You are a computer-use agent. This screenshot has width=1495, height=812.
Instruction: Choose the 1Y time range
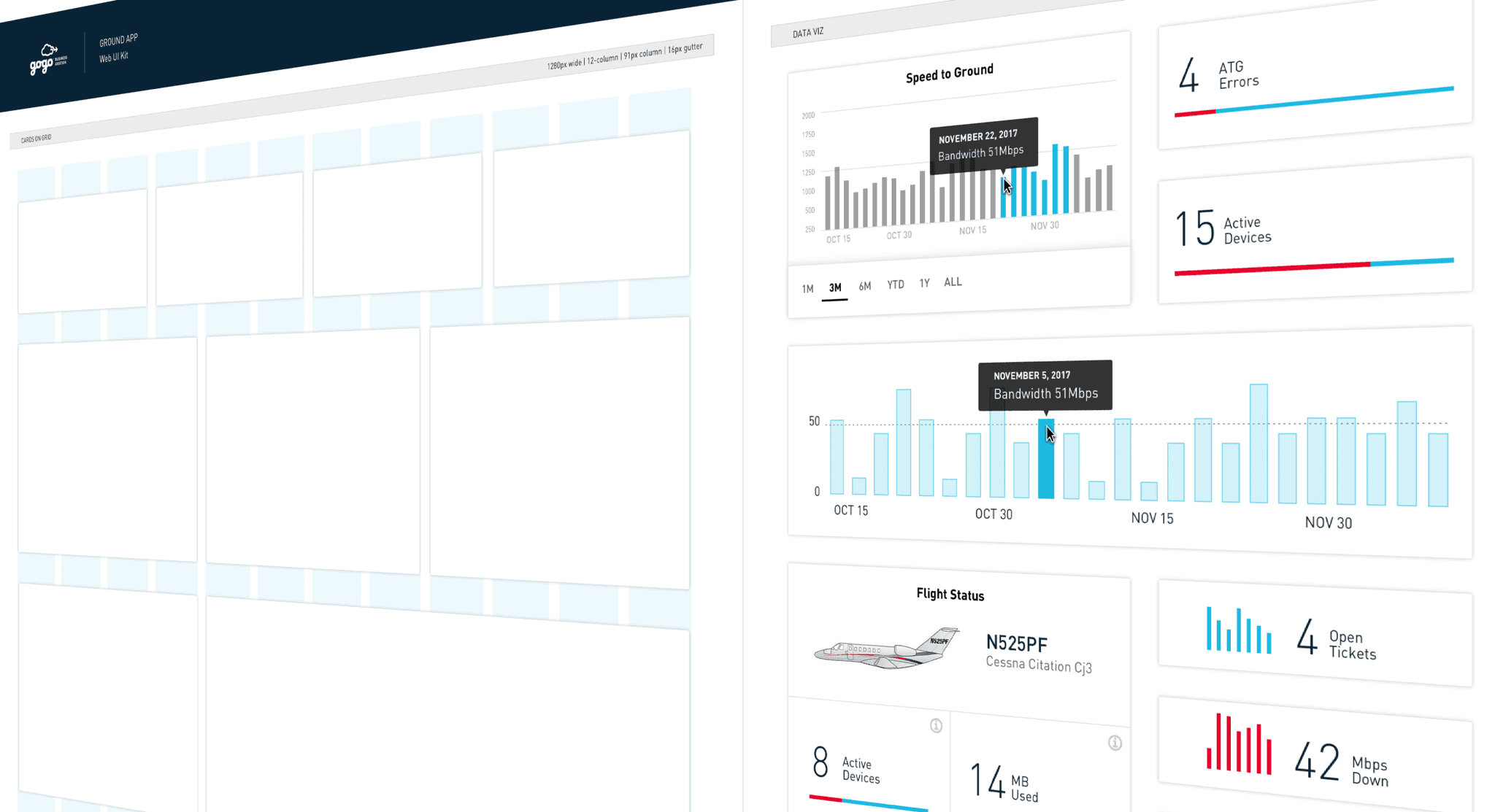coord(924,283)
